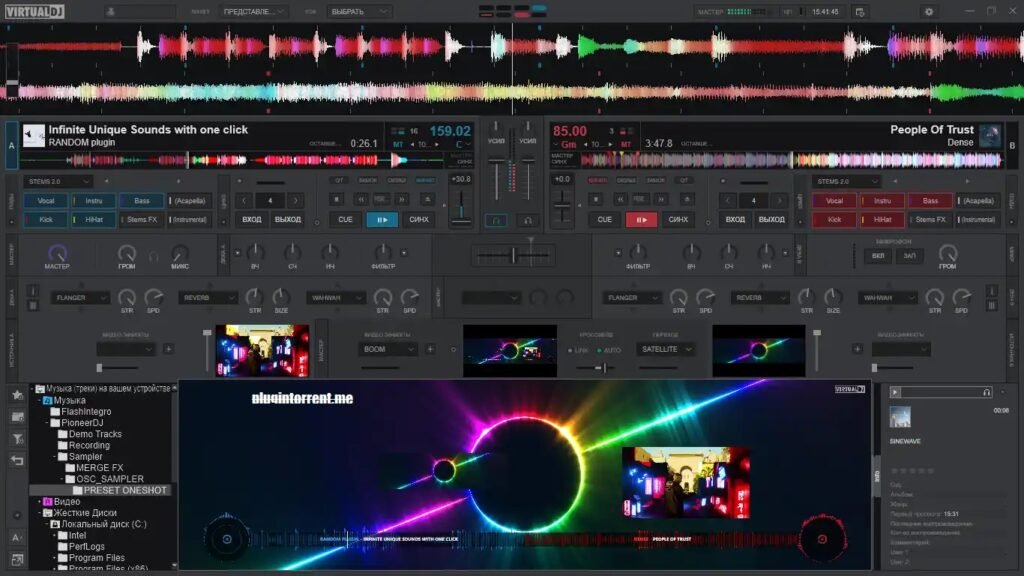Toggle the deck A HiHat stem pad

pyautogui.click(x=93, y=219)
